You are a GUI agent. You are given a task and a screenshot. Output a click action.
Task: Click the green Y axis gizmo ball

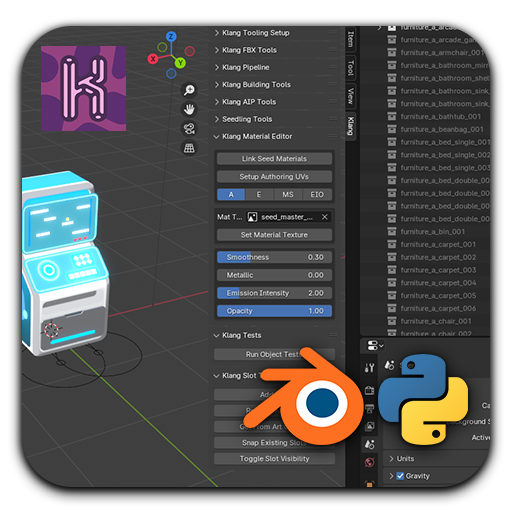(x=180, y=63)
